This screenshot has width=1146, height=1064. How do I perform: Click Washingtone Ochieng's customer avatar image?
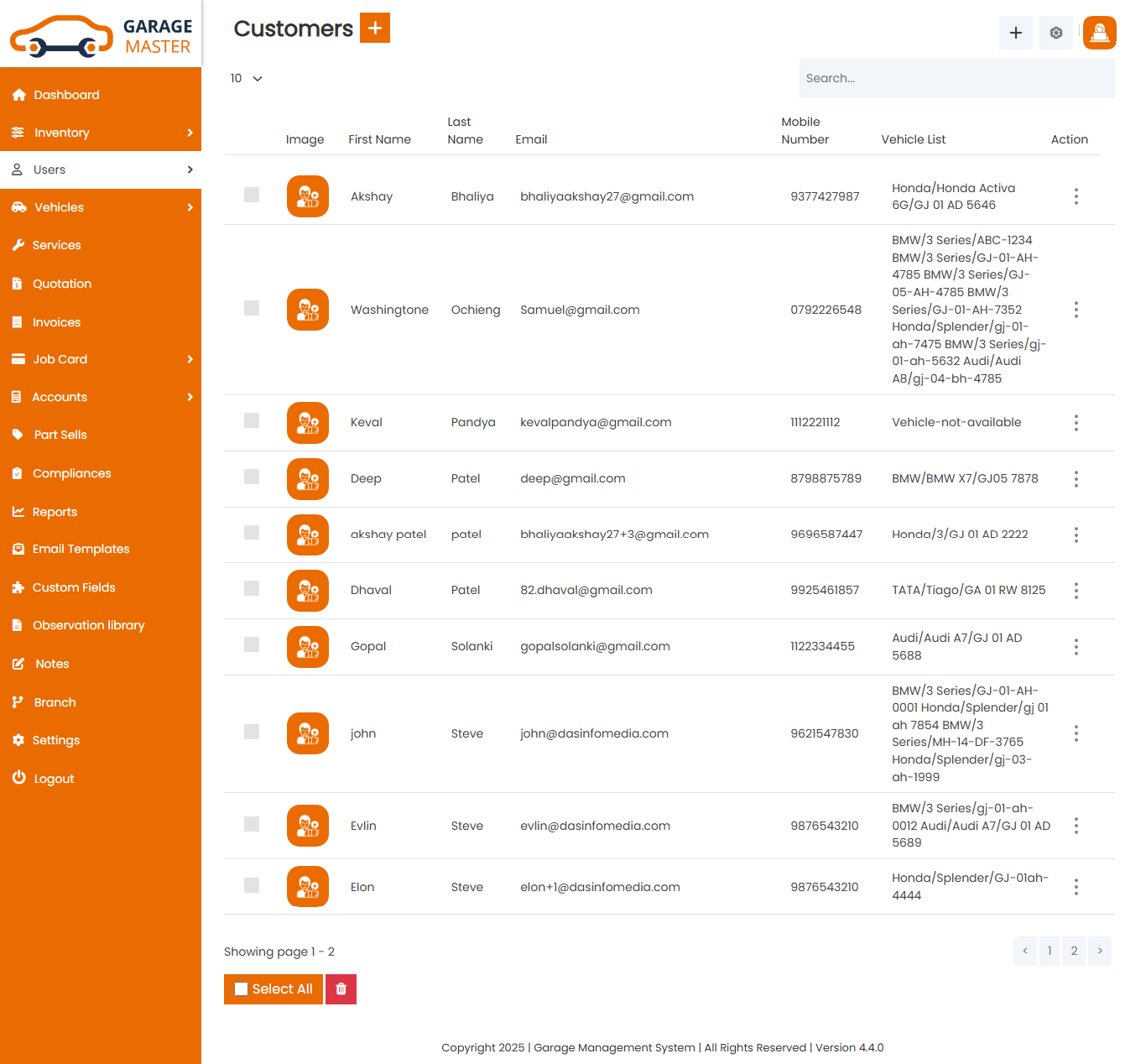308,310
